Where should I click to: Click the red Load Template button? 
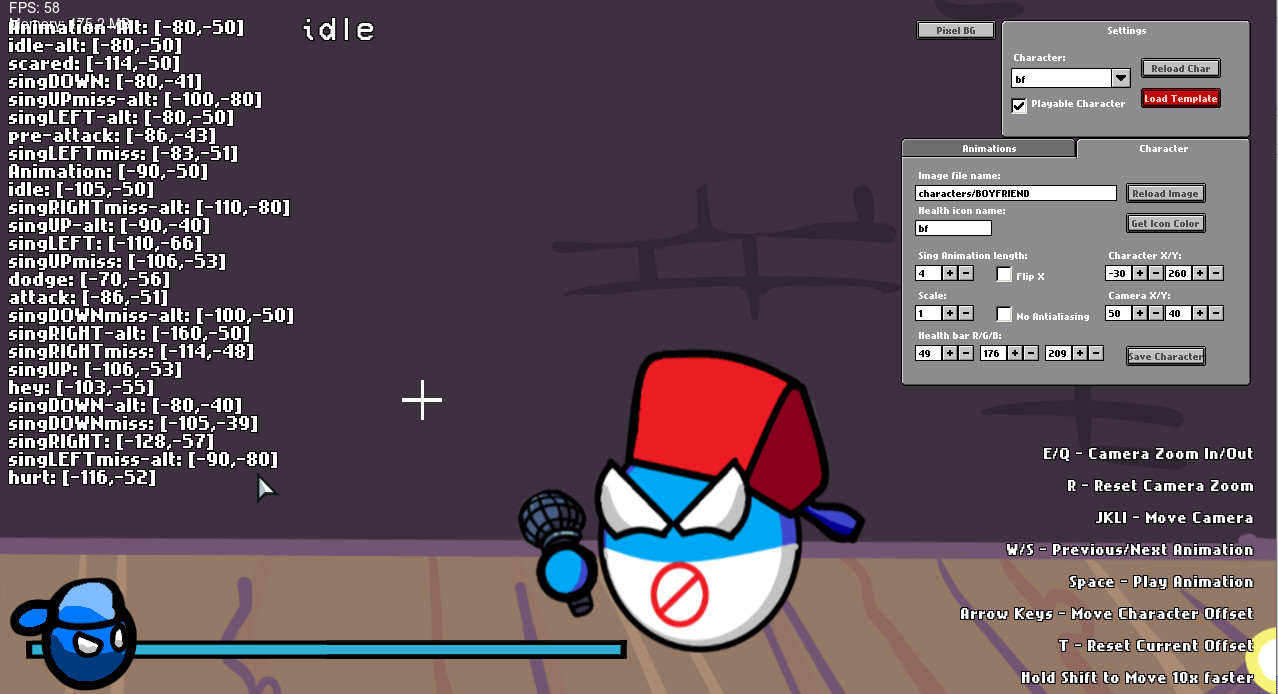coord(1180,99)
